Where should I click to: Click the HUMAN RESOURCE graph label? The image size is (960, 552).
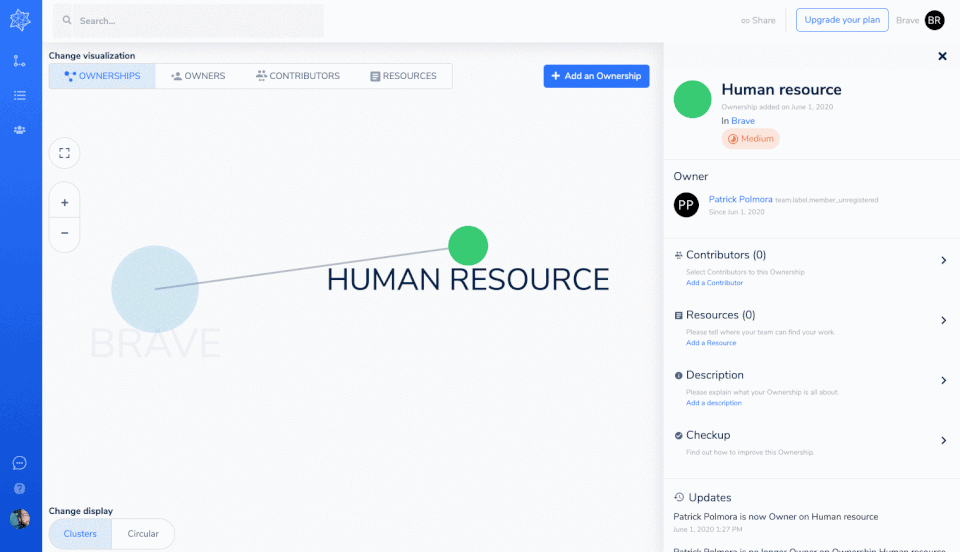coord(468,280)
